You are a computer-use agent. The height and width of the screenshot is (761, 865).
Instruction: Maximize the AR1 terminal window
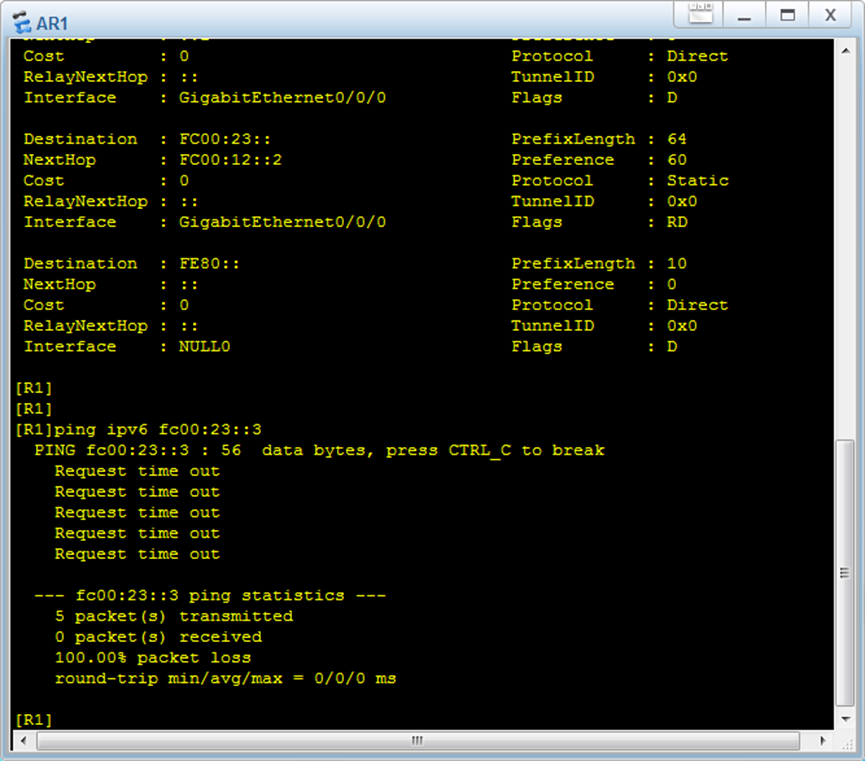(787, 15)
